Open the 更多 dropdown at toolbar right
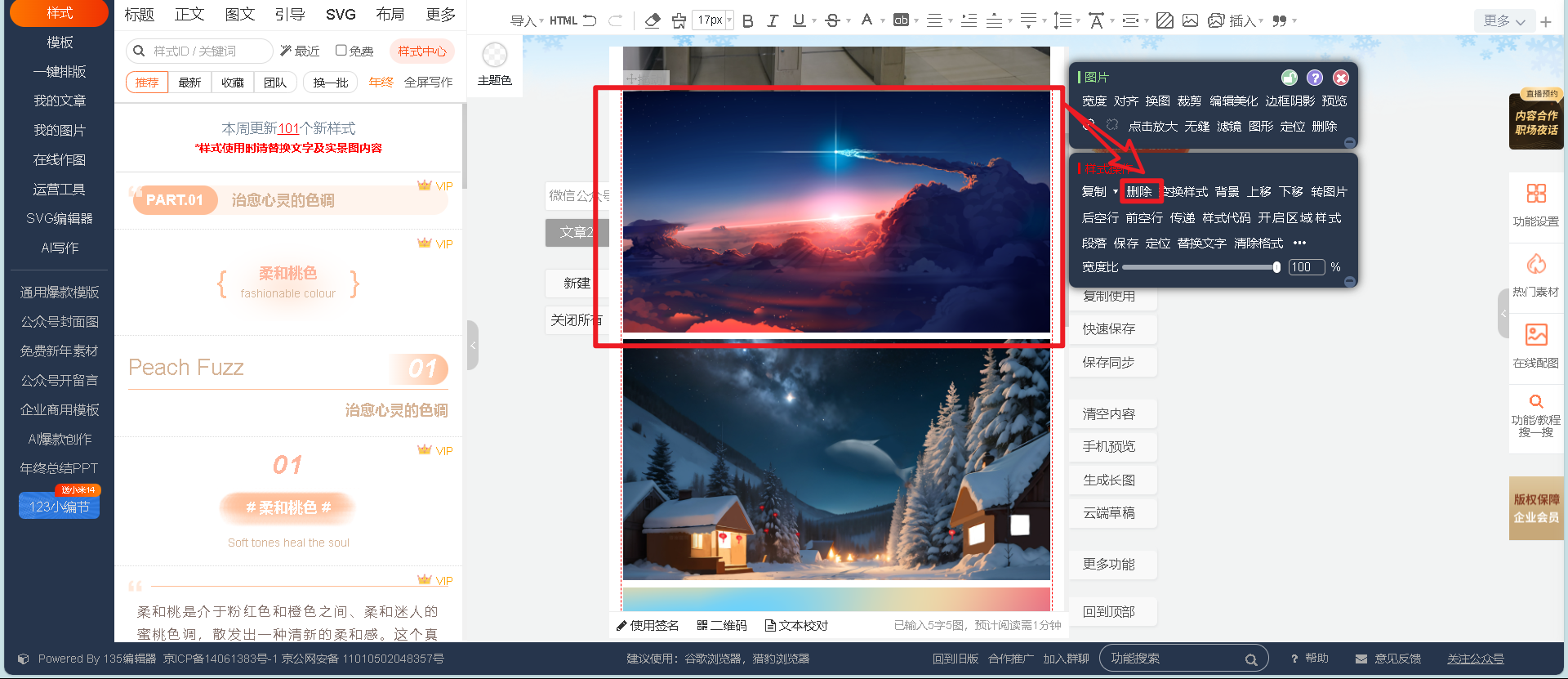 1503,20
